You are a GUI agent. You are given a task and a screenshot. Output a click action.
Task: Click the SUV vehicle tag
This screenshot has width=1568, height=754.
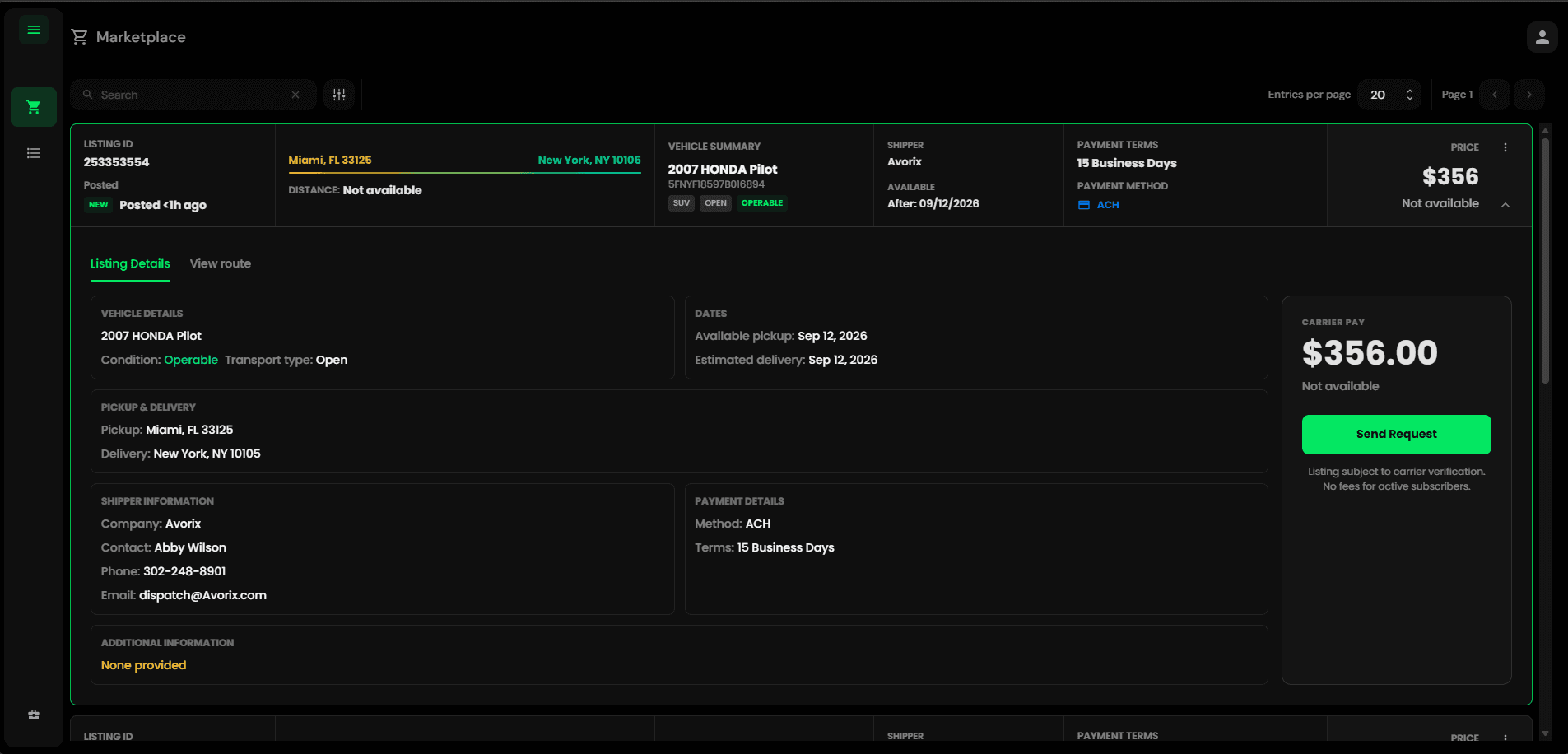[x=682, y=203]
